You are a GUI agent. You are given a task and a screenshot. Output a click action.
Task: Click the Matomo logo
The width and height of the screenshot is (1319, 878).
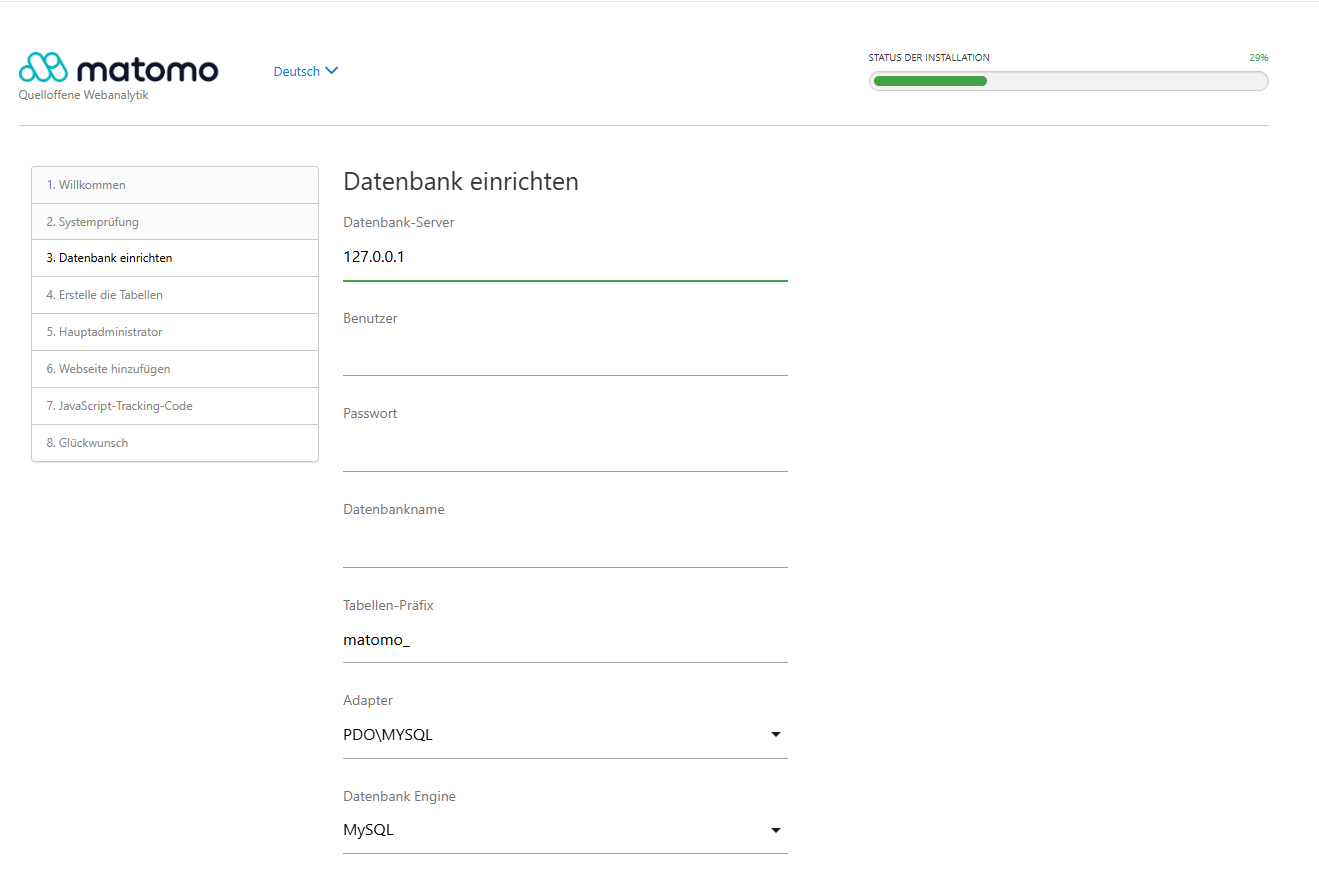tap(118, 68)
